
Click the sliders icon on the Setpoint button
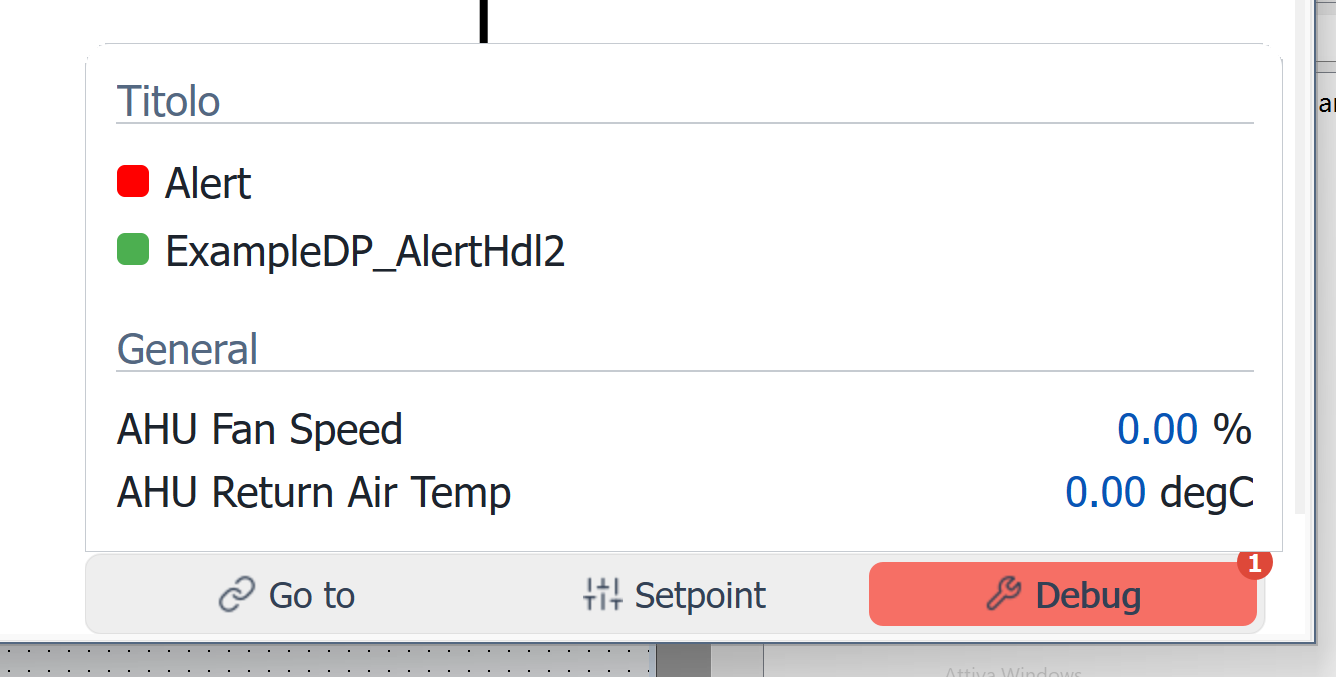603,593
